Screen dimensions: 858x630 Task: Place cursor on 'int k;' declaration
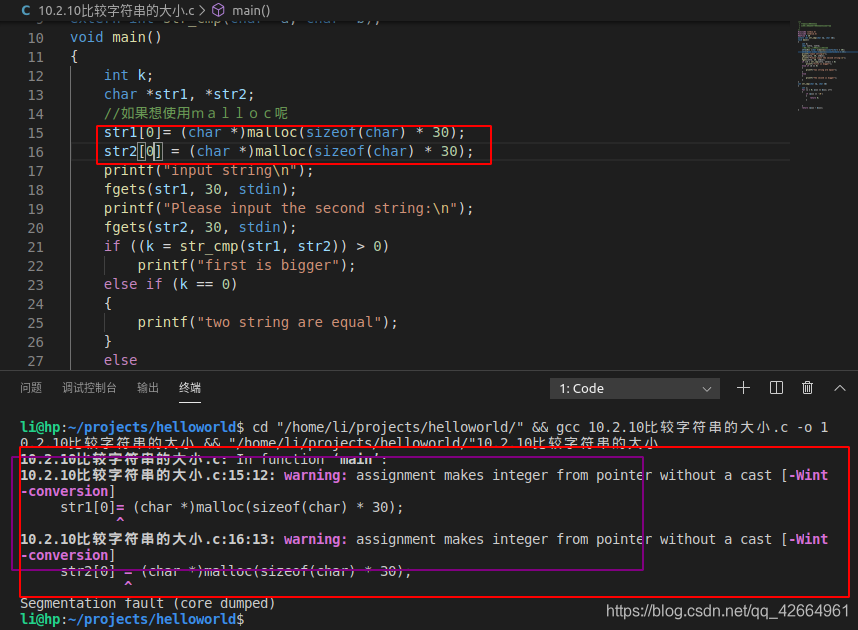tap(129, 75)
